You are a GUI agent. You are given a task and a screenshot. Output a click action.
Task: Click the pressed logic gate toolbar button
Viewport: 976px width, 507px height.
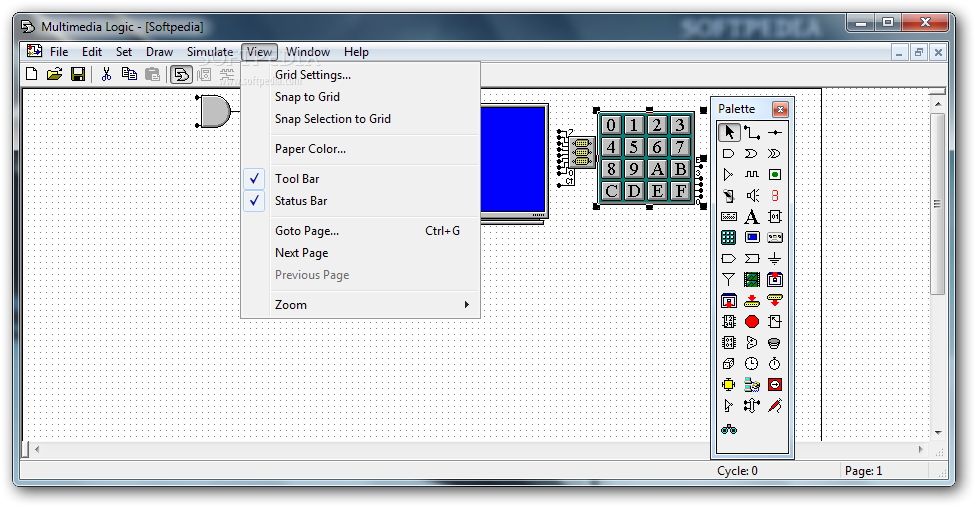181,75
